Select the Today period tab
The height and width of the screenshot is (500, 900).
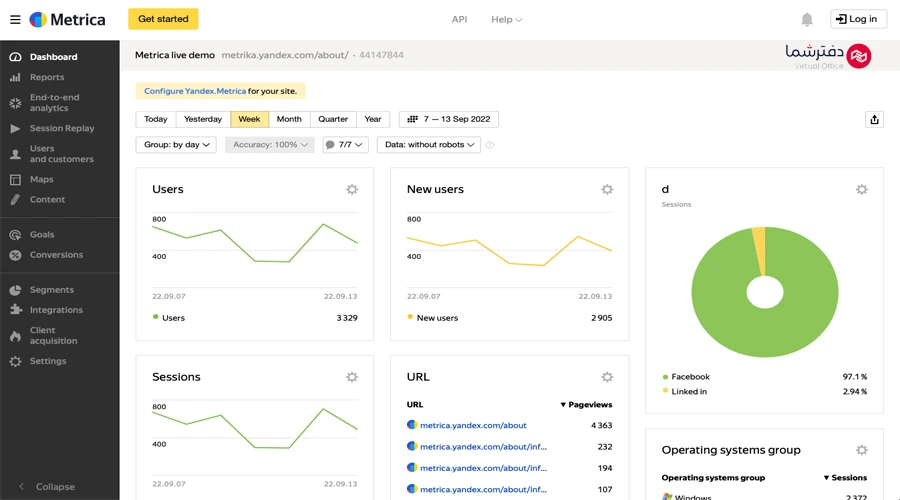pyautogui.click(x=156, y=119)
